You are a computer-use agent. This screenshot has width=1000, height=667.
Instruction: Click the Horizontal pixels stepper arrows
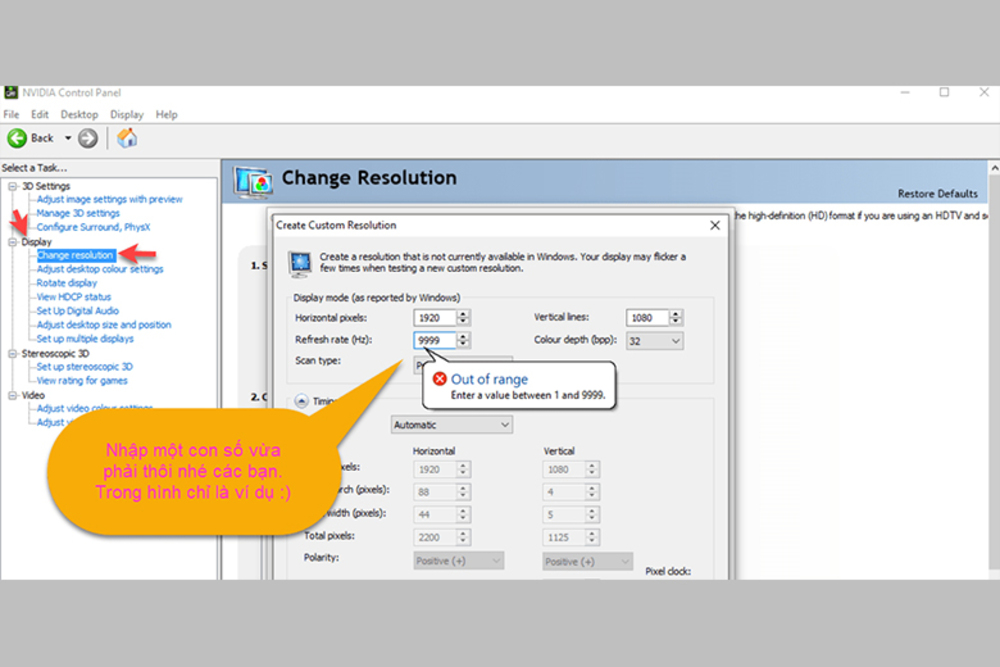[x=464, y=318]
